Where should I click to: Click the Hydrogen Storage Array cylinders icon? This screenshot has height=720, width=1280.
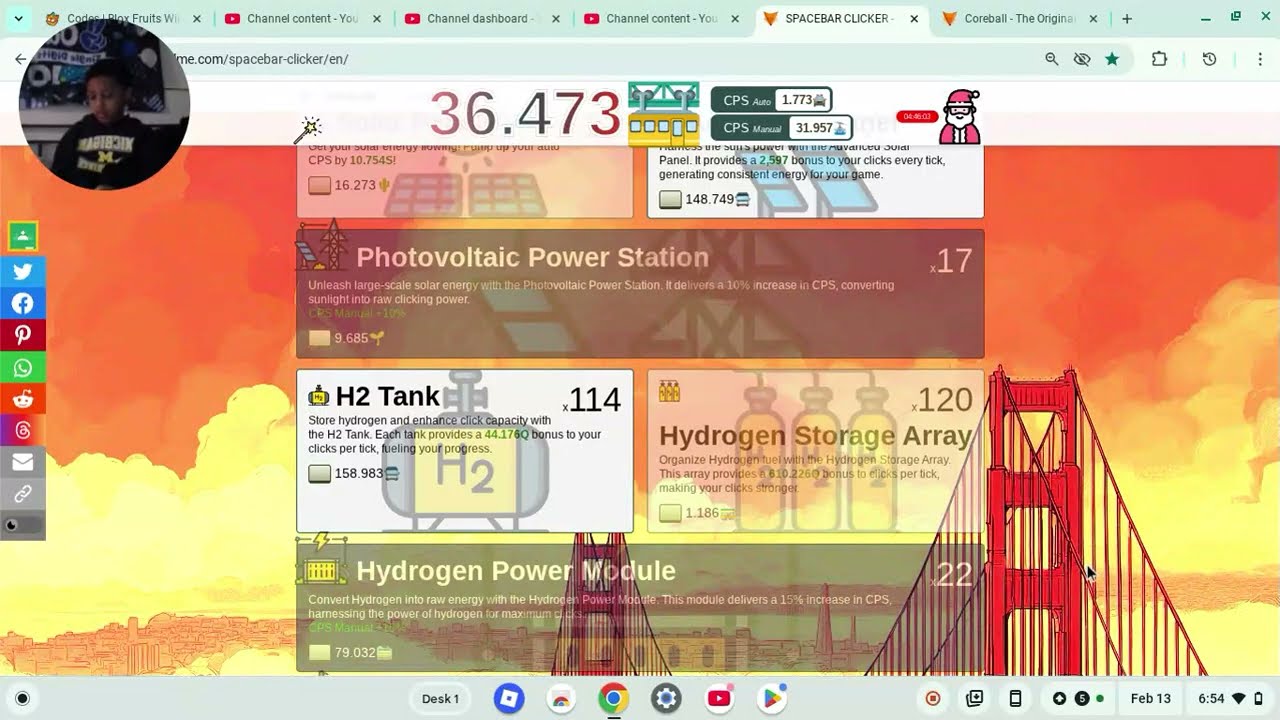(669, 391)
